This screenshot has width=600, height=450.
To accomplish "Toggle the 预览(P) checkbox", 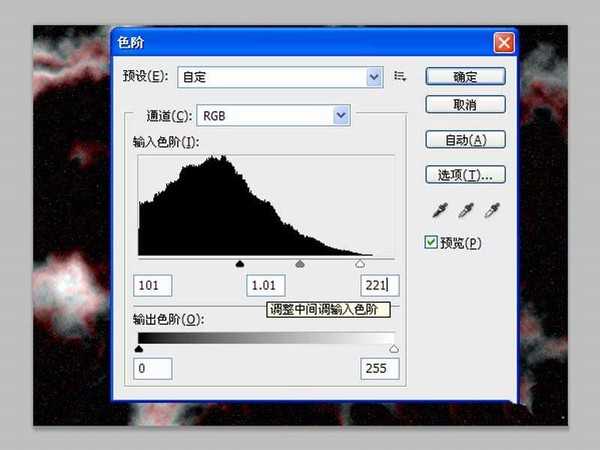I will pos(432,242).
